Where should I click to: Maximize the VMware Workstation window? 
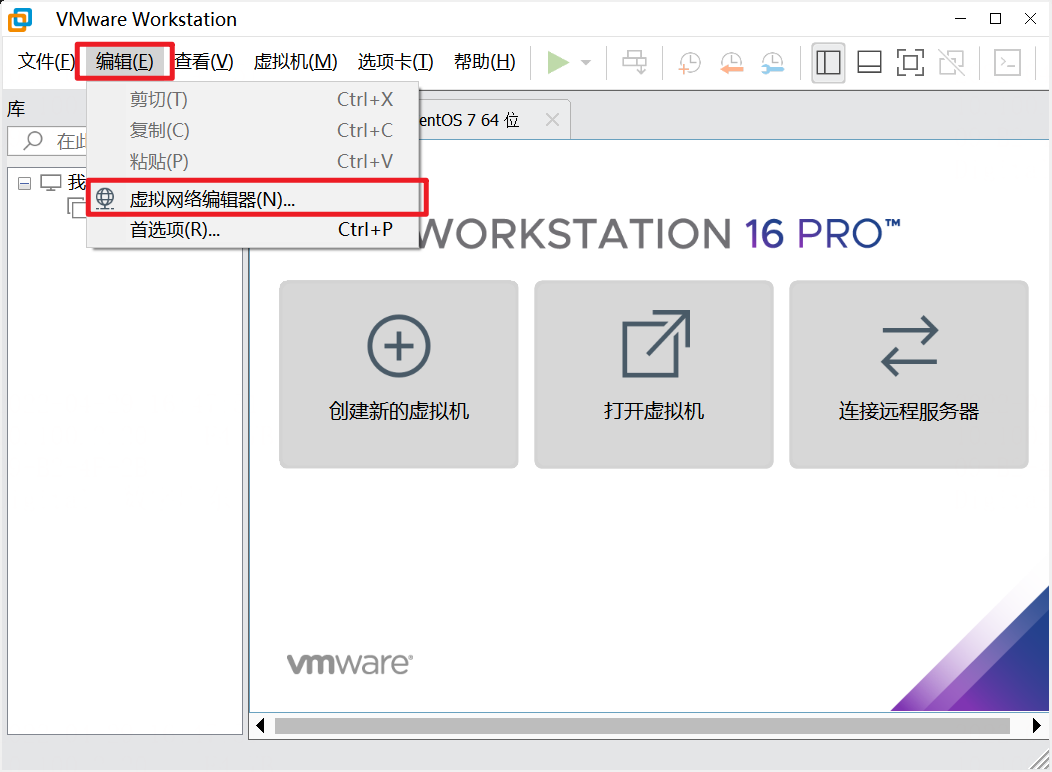(996, 19)
